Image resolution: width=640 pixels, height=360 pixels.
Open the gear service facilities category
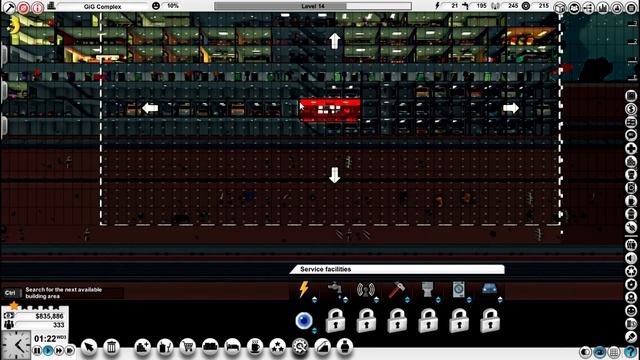pos(300,347)
